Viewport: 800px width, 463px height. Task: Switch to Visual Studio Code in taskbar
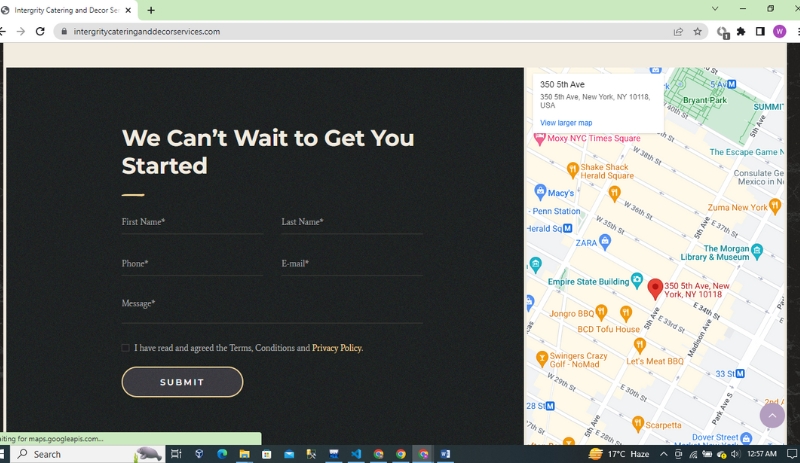[356, 454]
